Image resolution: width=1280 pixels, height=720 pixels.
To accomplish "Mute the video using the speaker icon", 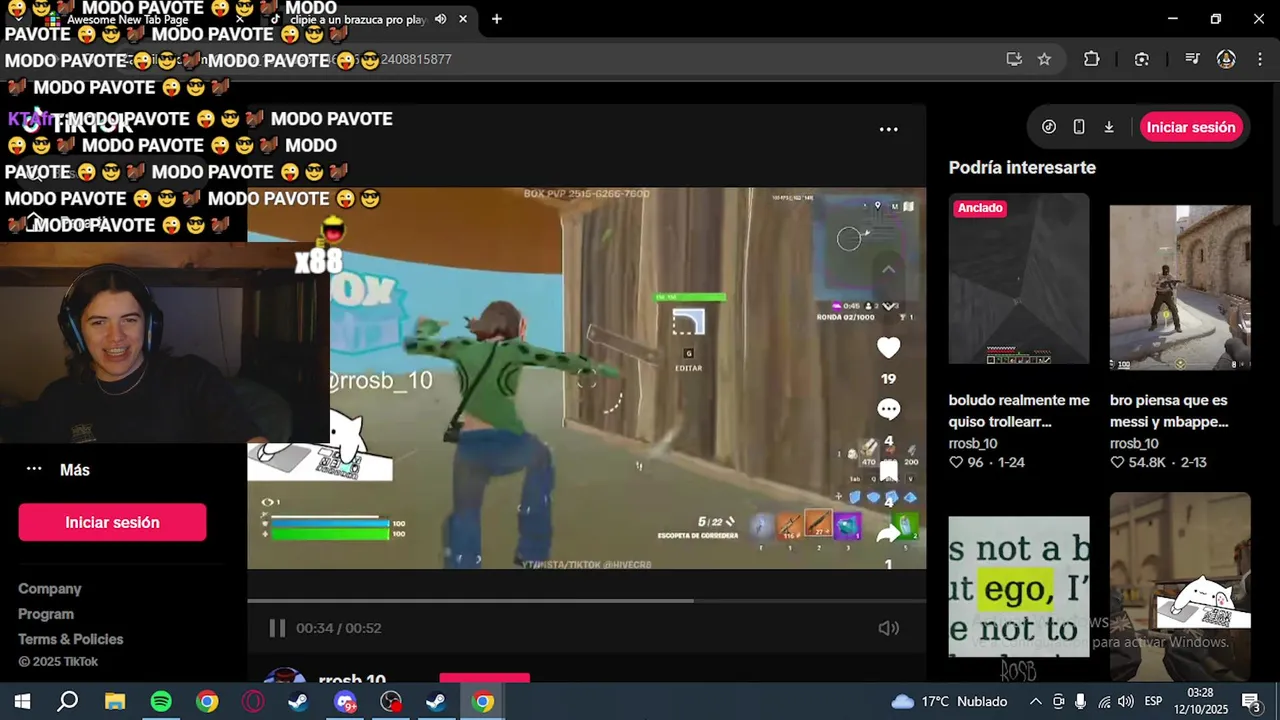I will (x=888, y=628).
